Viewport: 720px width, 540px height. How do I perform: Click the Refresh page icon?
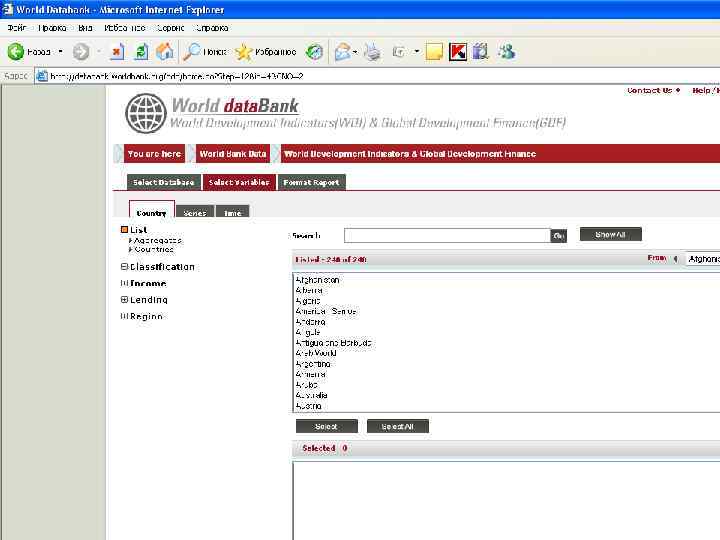point(141,51)
